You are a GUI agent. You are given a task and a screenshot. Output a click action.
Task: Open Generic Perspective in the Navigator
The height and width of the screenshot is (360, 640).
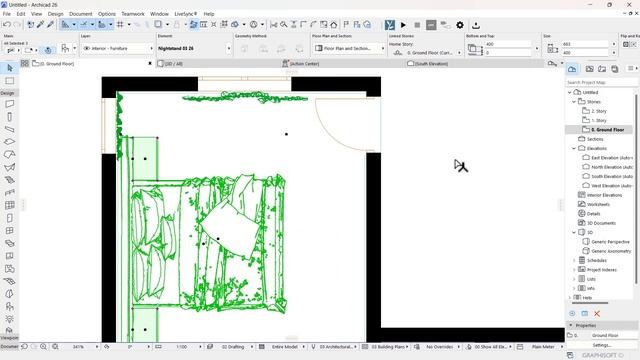pyautogui.click(x=610, y=242)
